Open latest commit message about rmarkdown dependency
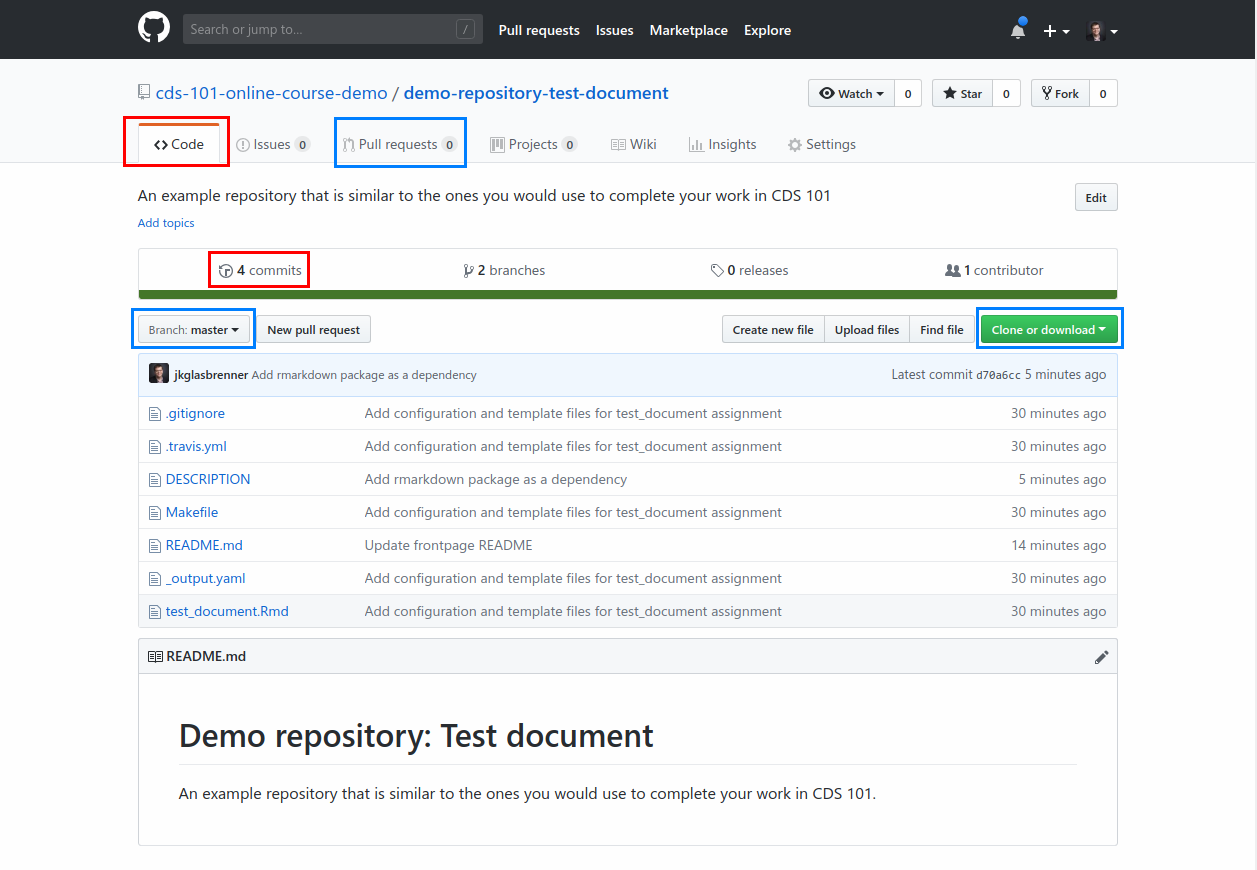This screenshot has width=1257, height=870. click(364, 375)
